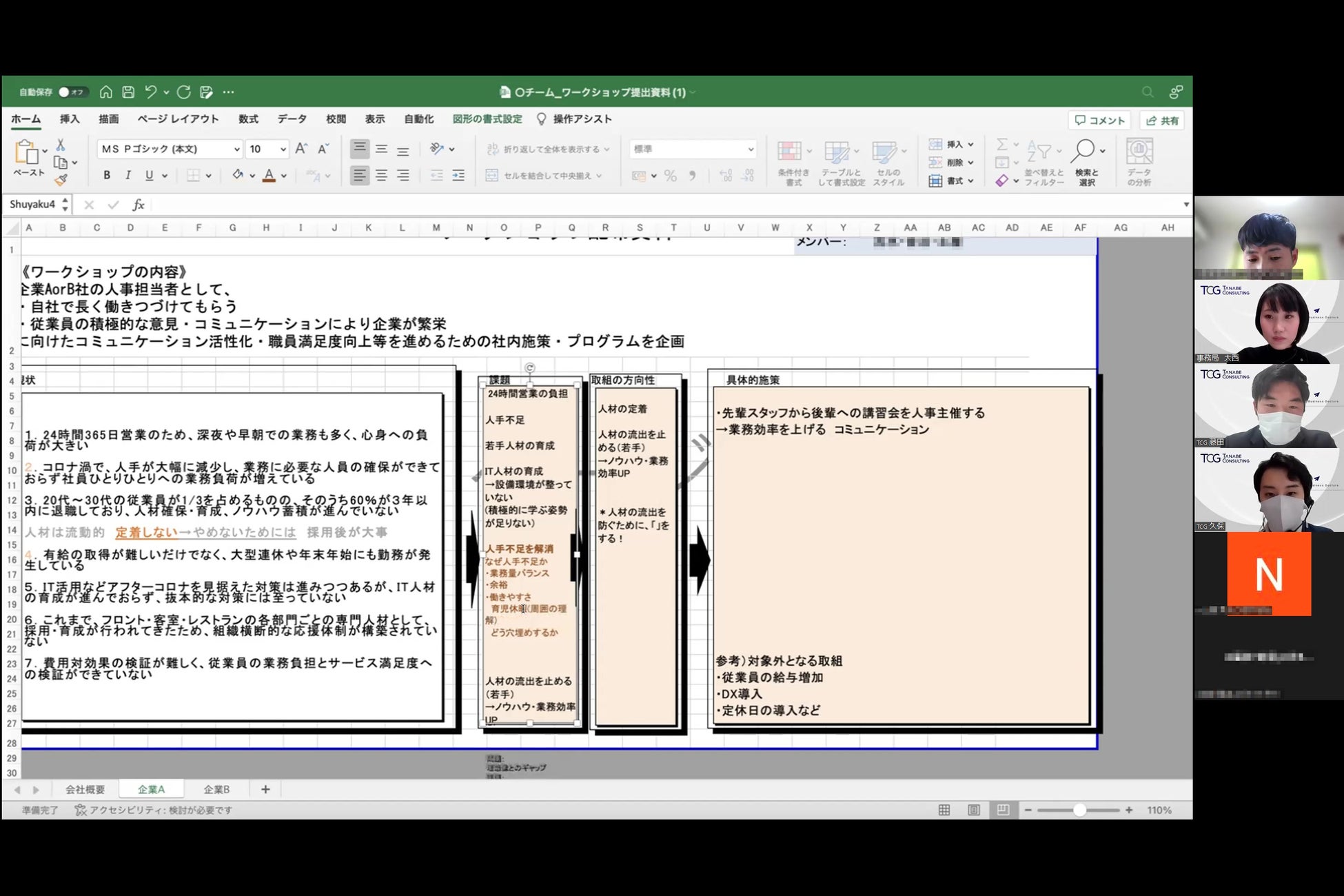Toggle Italic formatting button
The image size is (1344, 896).
(x=128, y=176)
